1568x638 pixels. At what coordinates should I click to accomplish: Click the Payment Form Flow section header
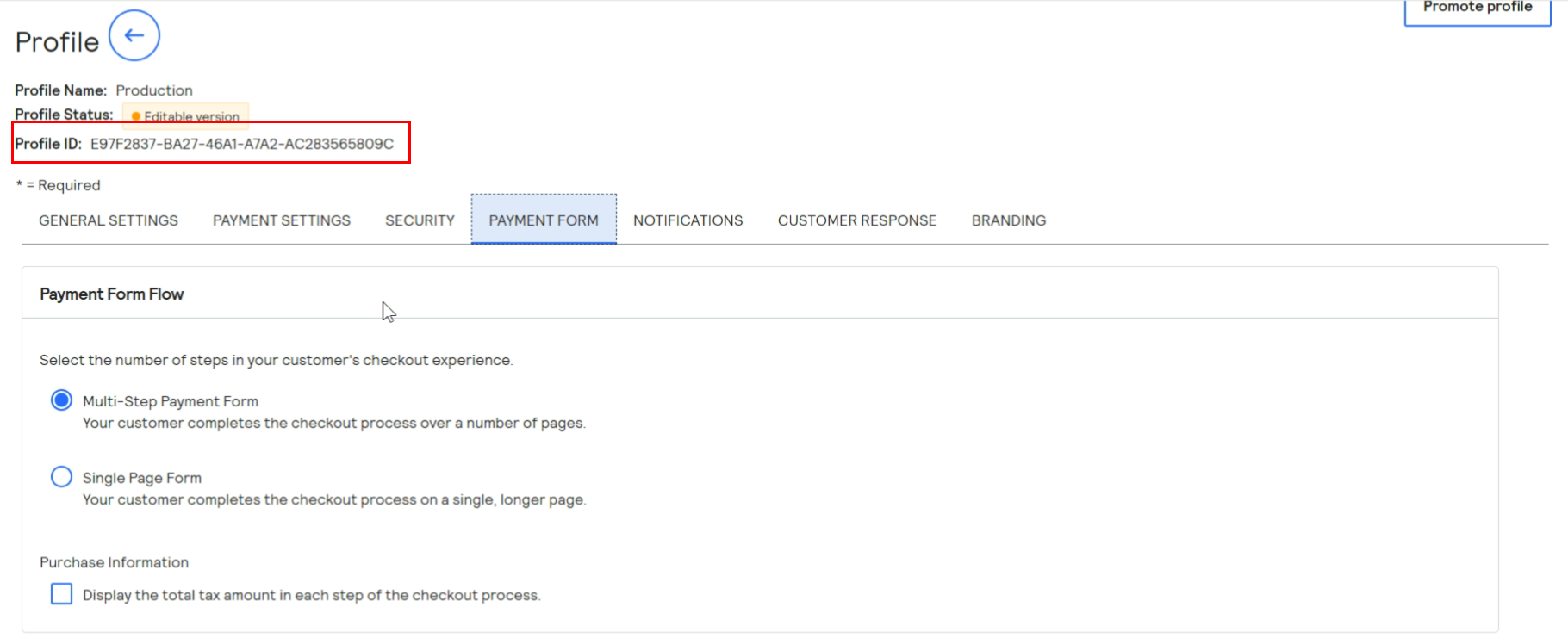(x=112, y=294)
